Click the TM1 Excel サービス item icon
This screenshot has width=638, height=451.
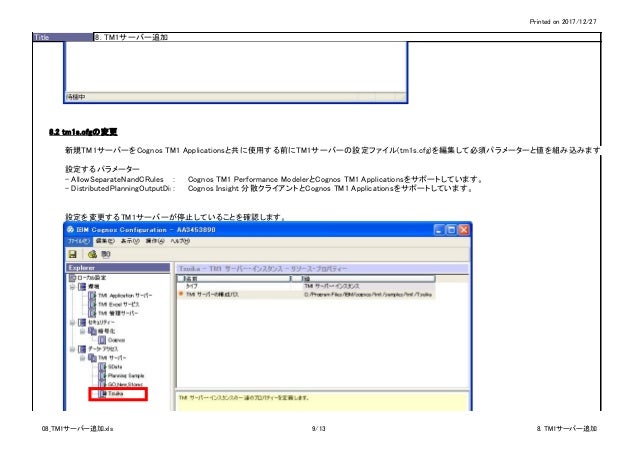[x=92, y=304]
